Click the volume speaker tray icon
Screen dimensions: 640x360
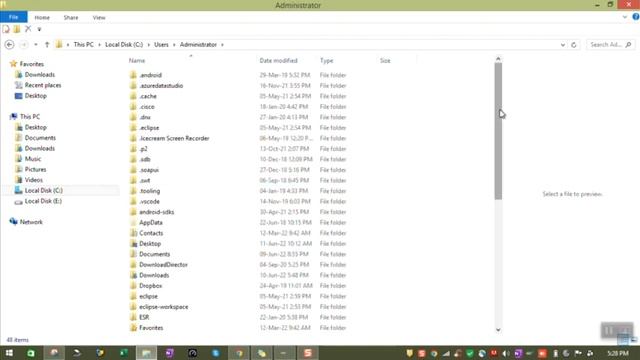coord(506,353)
